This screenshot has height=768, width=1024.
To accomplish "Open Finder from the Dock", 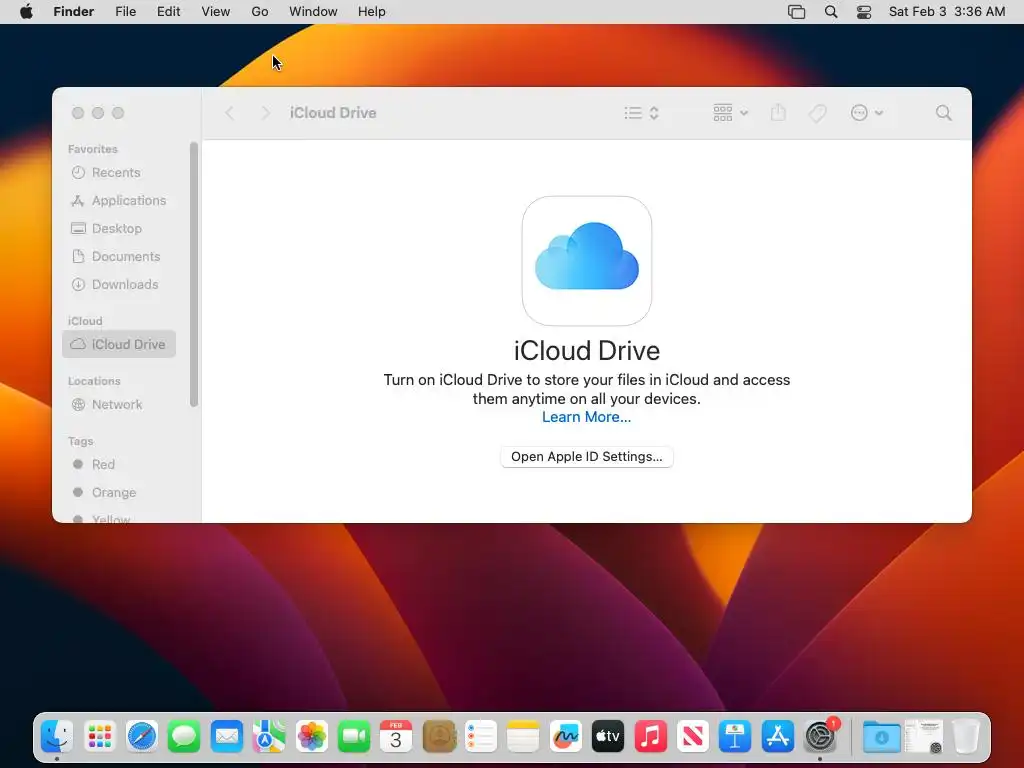I will [x=57, y=737].
